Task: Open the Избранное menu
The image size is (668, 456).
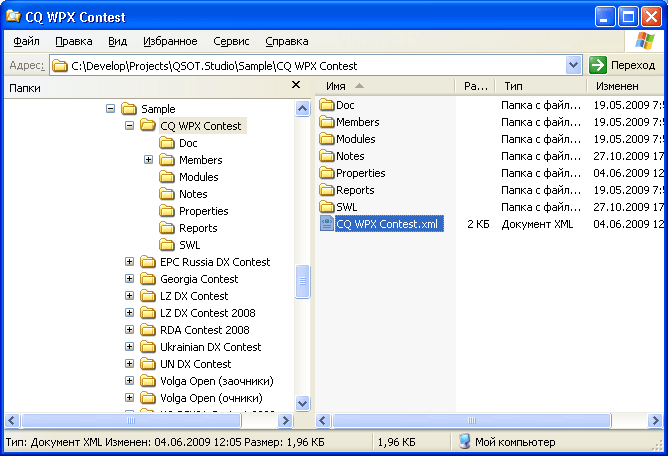Action: pos(170,41)
